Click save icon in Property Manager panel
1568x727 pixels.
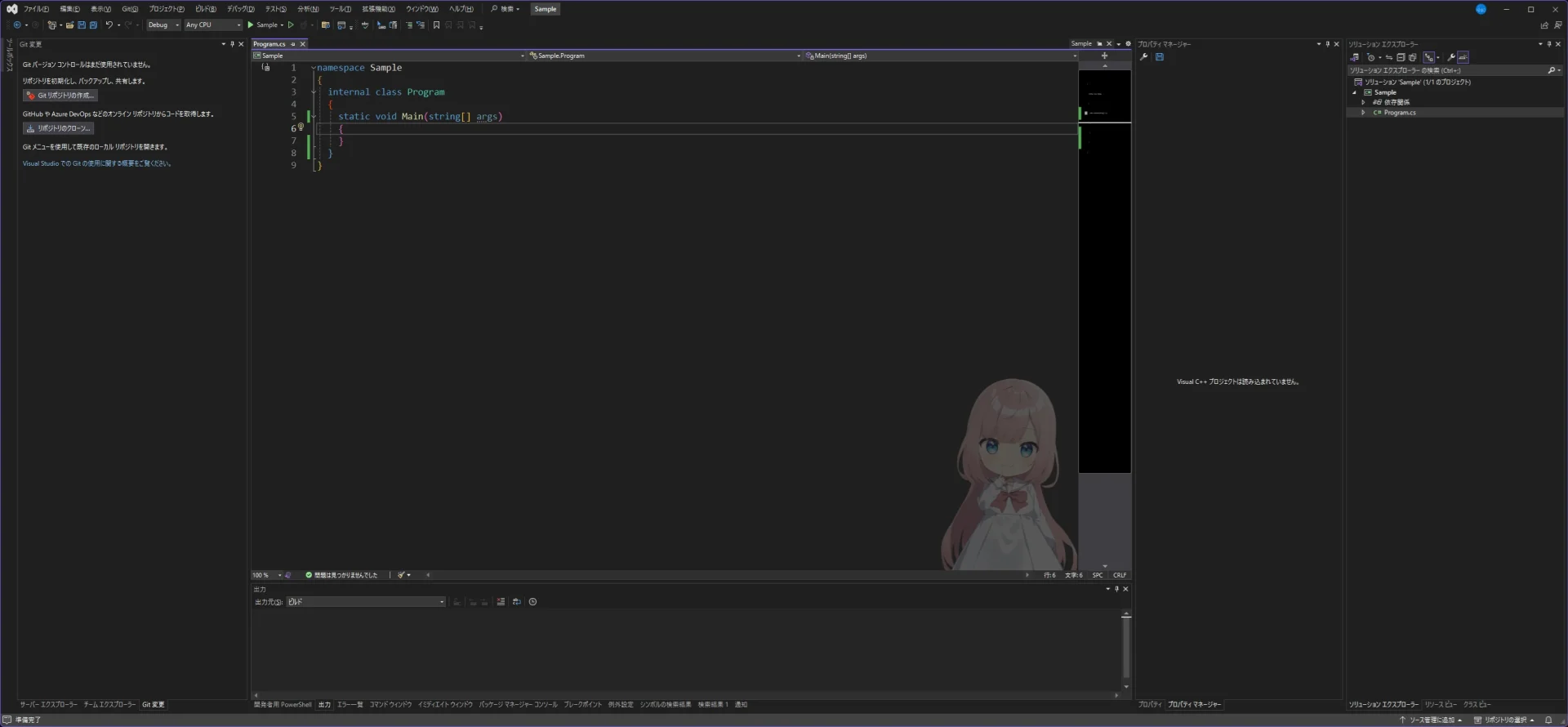coord(1160,57)
